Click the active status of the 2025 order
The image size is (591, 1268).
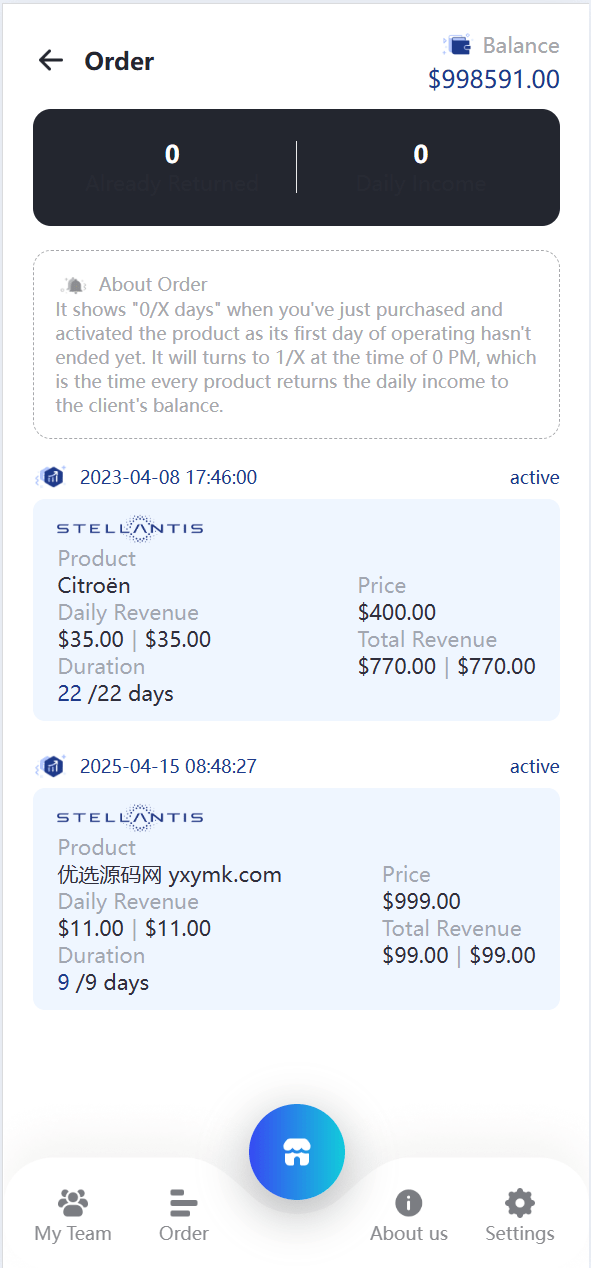pos(535,766)
